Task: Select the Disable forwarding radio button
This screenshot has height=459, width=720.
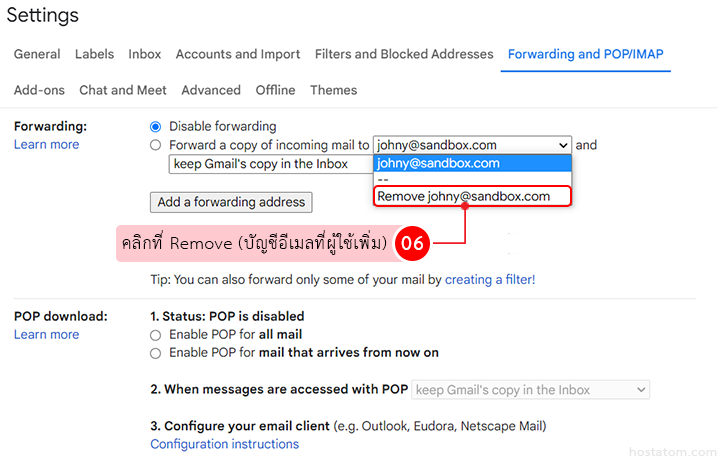Action: [155, 127]
